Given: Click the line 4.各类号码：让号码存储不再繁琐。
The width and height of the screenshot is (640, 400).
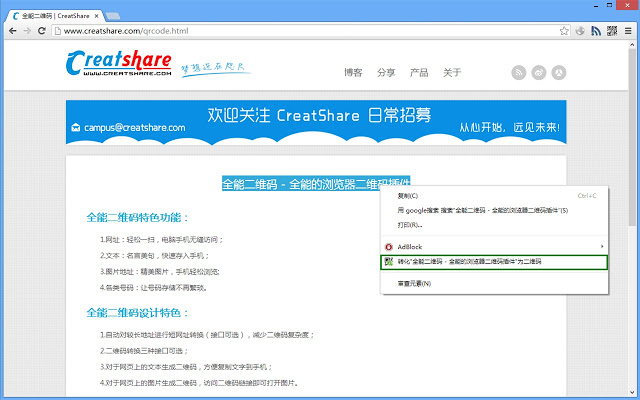Looking at the screenshot, I should coord(154,288).
